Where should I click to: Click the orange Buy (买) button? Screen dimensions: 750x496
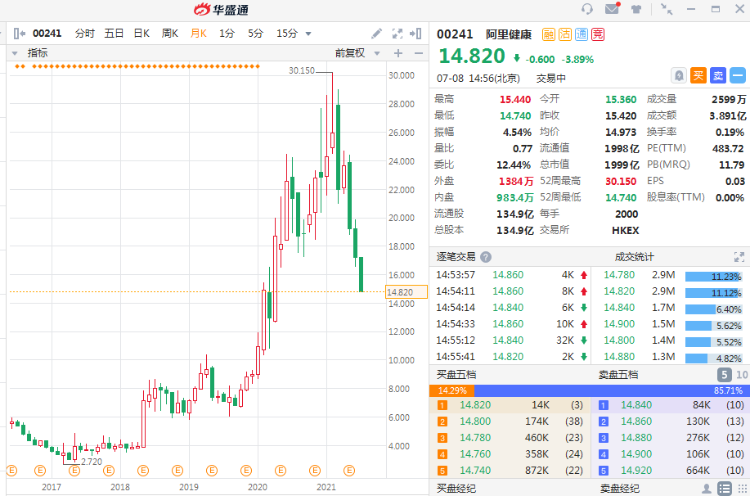tap(698, 75)
